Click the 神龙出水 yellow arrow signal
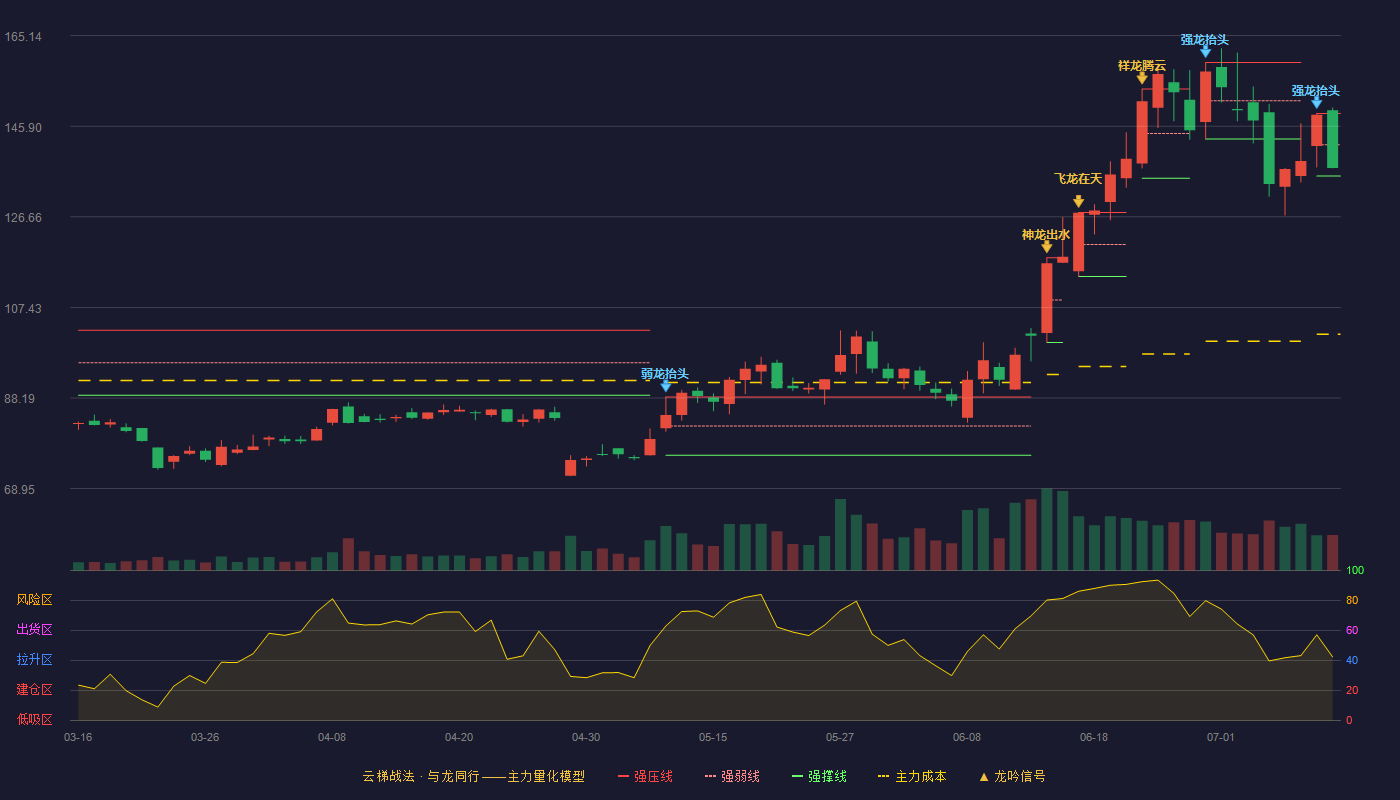 pos(1046,246)
